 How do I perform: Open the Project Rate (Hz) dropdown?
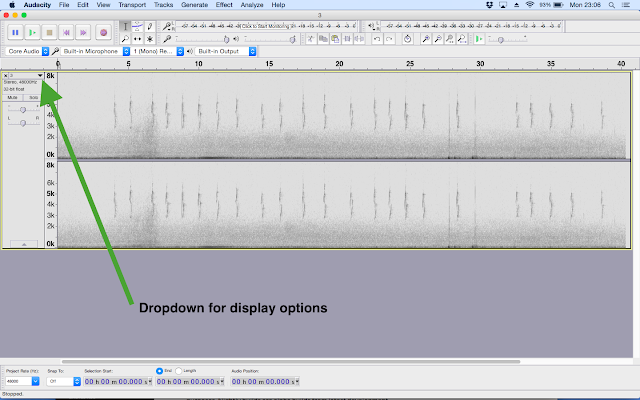(22, 381)
